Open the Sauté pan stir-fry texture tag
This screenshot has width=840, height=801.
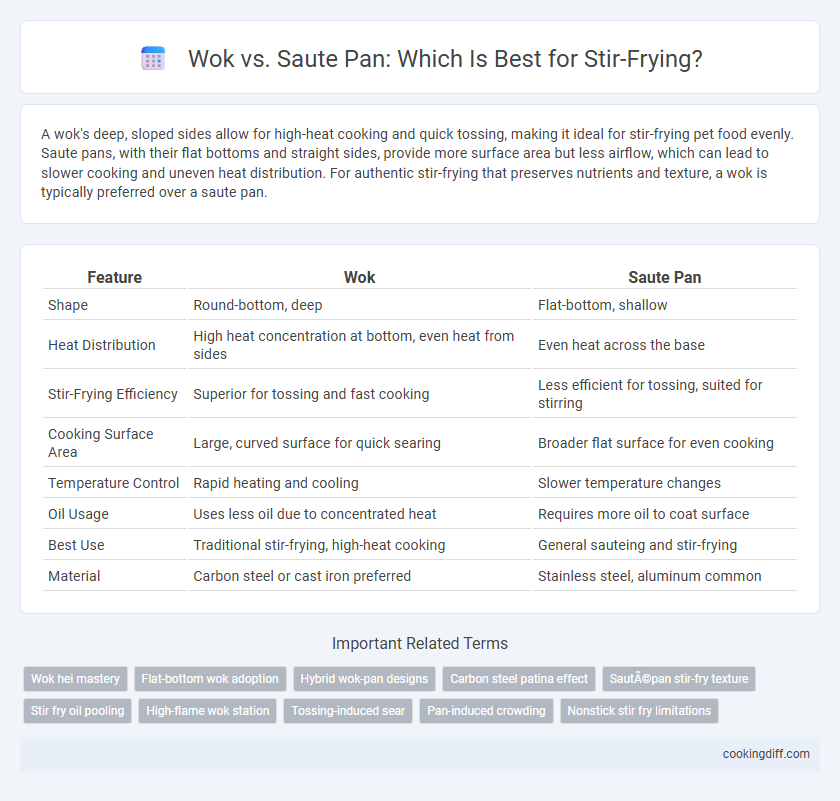coord(679,679)
